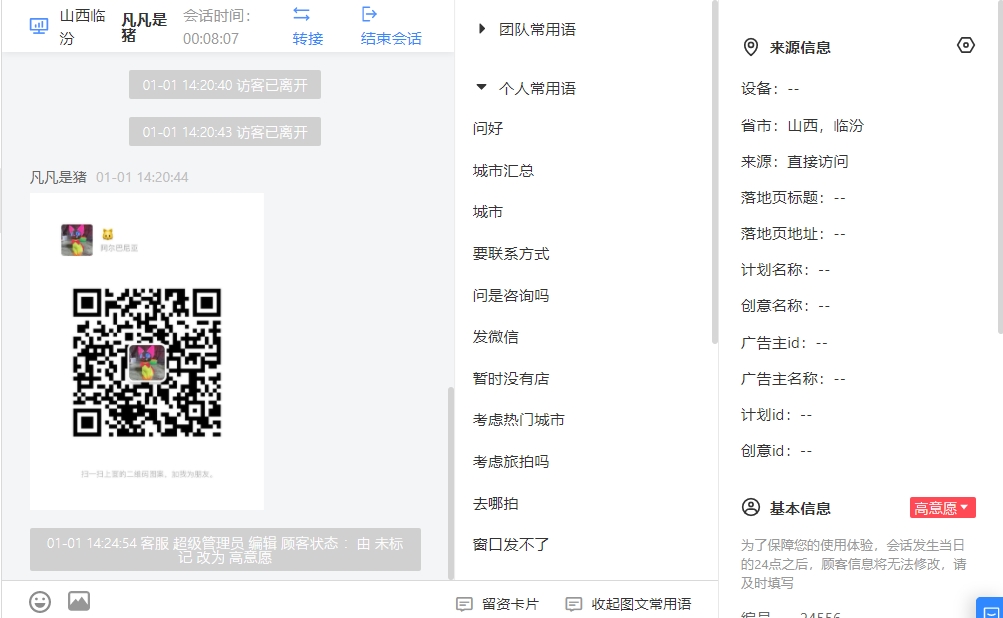Image resolution: width=1003 pixels, height=618 pixels.
Task: Click the monitor device icon beside 山西临汾
Action: coord(38,26)
